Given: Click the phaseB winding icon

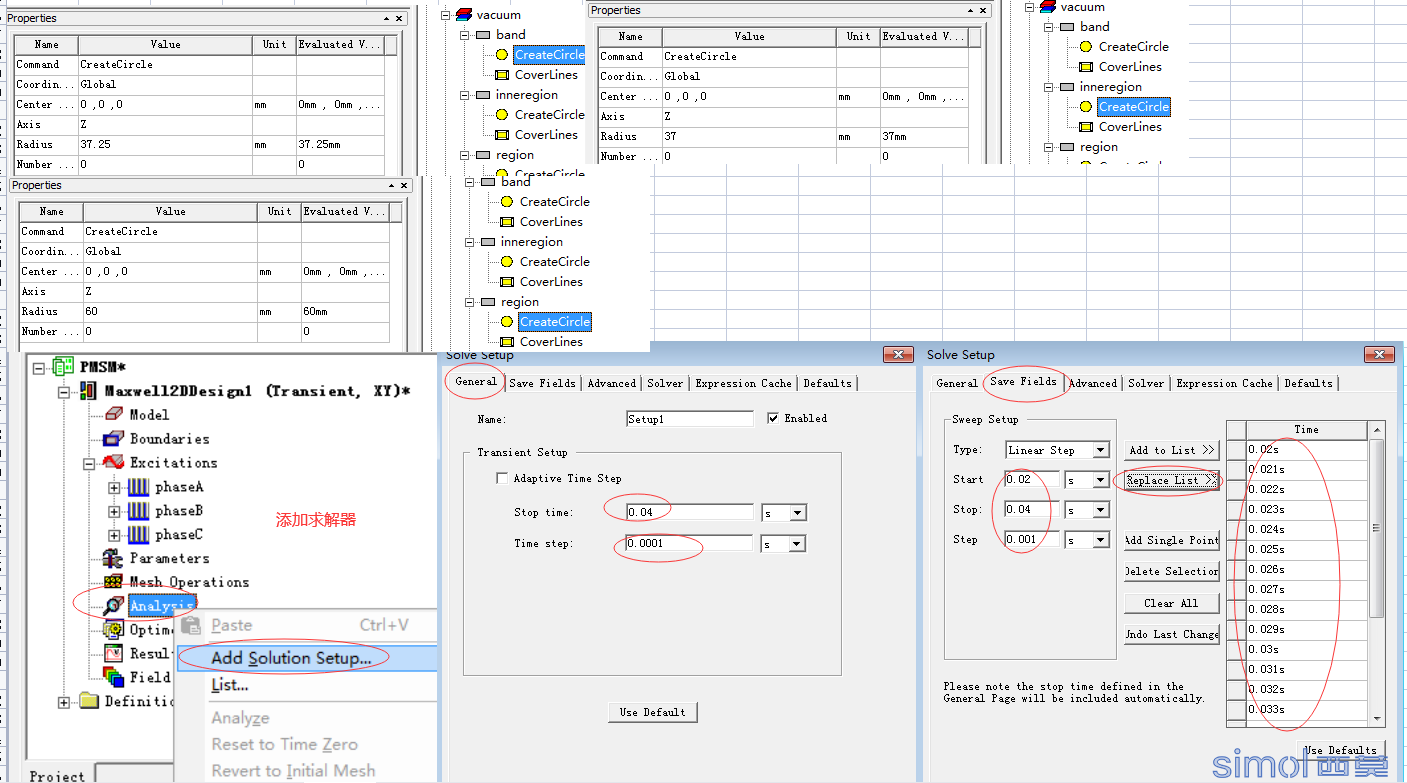Looking at the screenshot, I should pos(138,511).
